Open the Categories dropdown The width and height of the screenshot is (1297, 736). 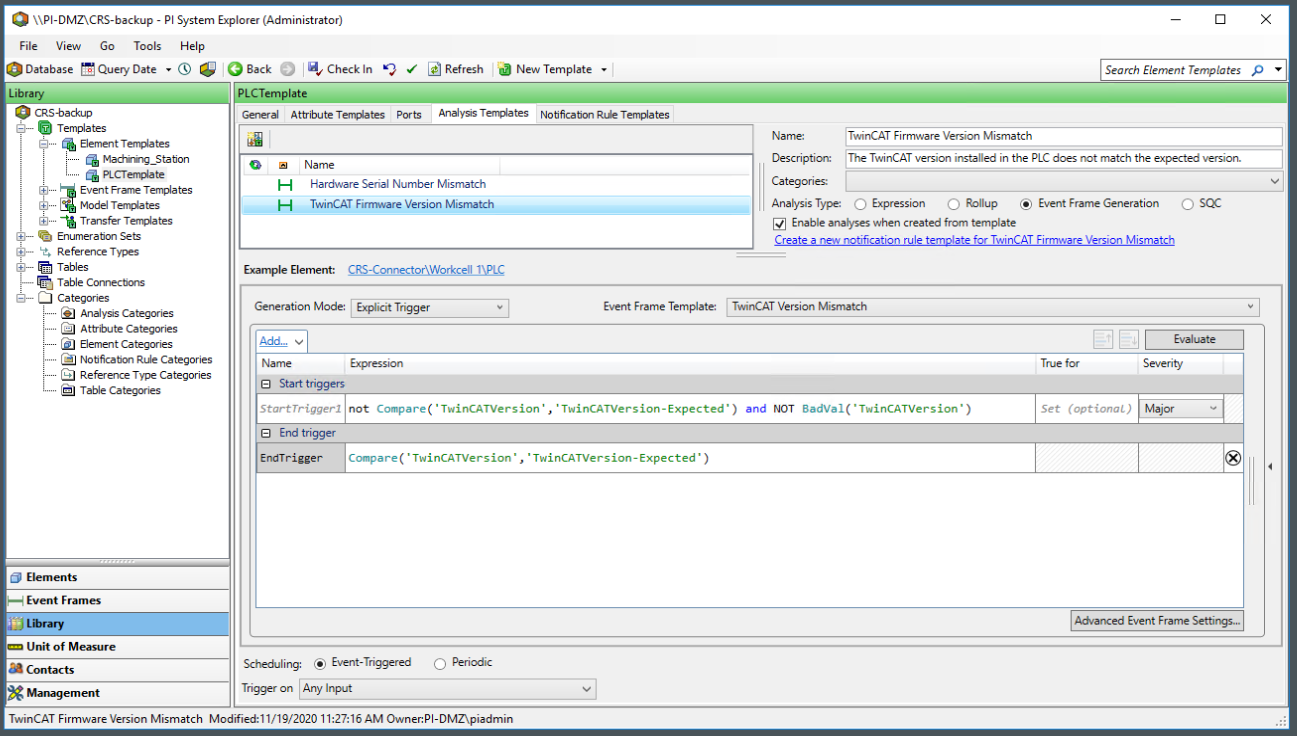tap(1064, 181)
